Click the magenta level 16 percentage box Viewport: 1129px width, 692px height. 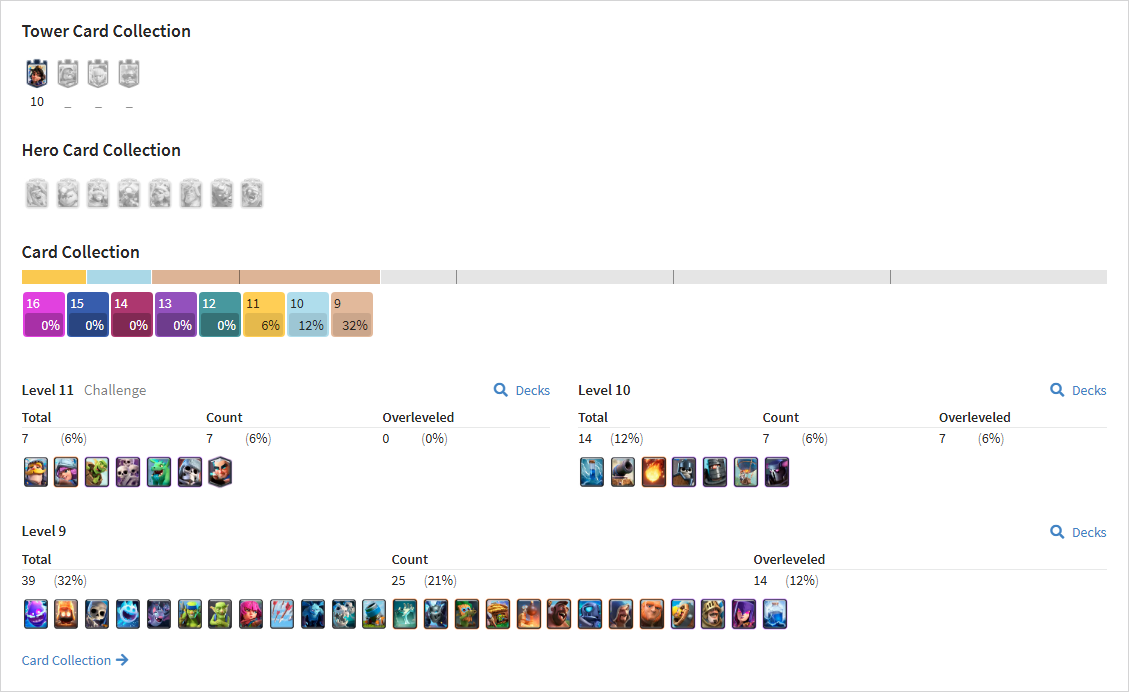pyautogui.click(x=44, y=315)
